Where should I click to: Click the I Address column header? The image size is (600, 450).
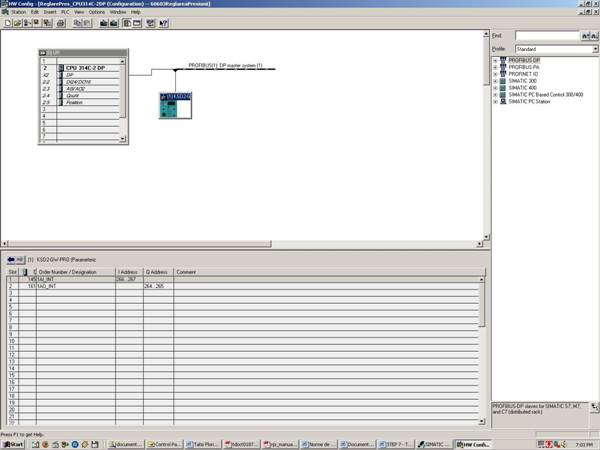[x=129, y=272]
